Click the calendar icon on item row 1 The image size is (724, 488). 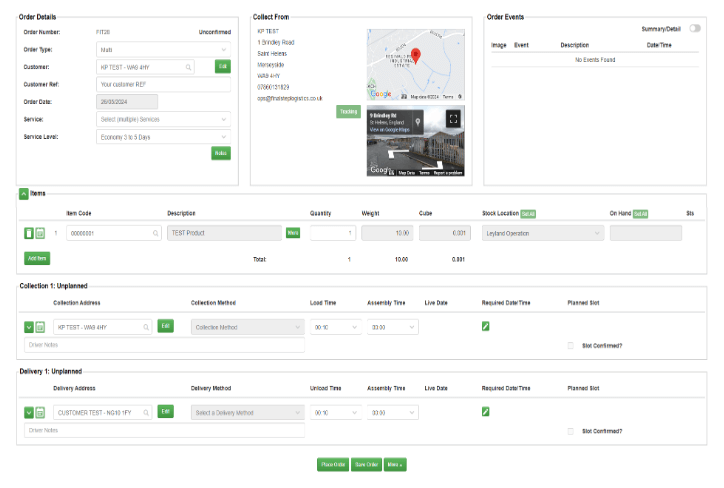[40, 233]
